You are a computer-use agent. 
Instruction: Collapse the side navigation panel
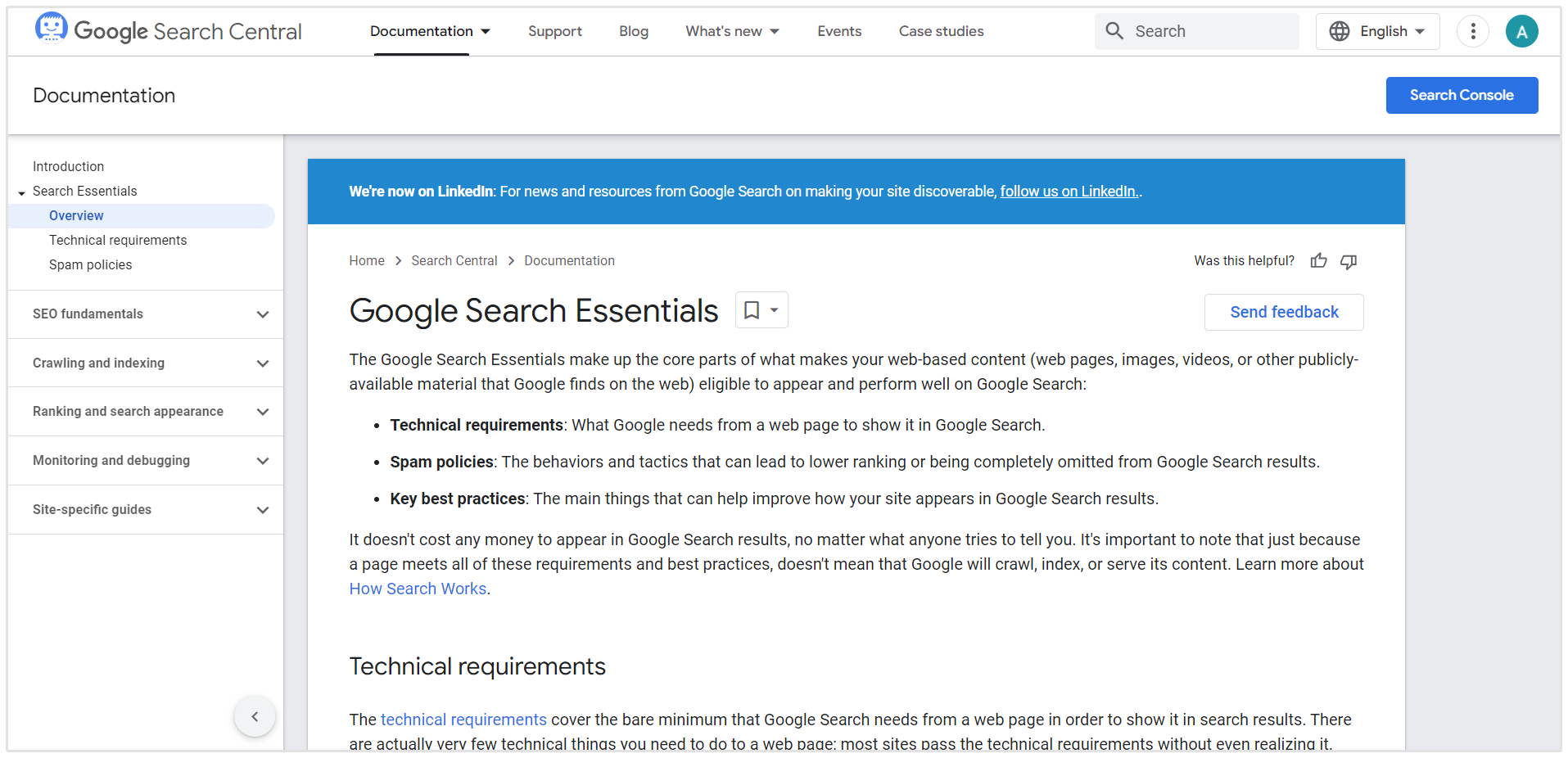(255, 717)
